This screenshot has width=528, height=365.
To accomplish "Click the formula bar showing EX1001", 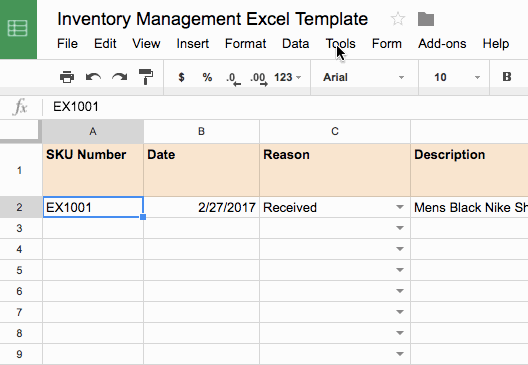I will pos(286,107).
